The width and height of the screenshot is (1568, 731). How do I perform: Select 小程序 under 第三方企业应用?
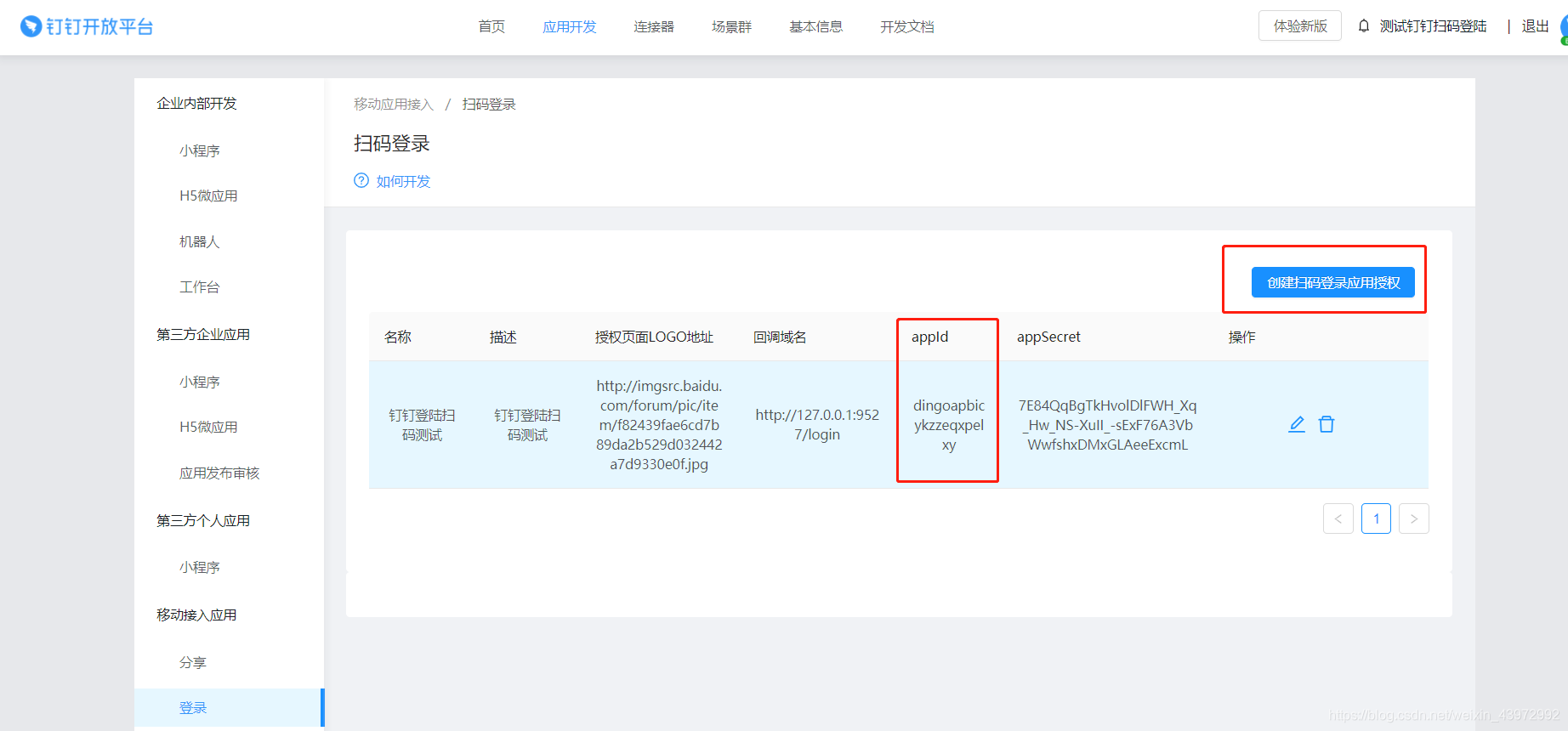pyautogui.click(x=200, y=382)
